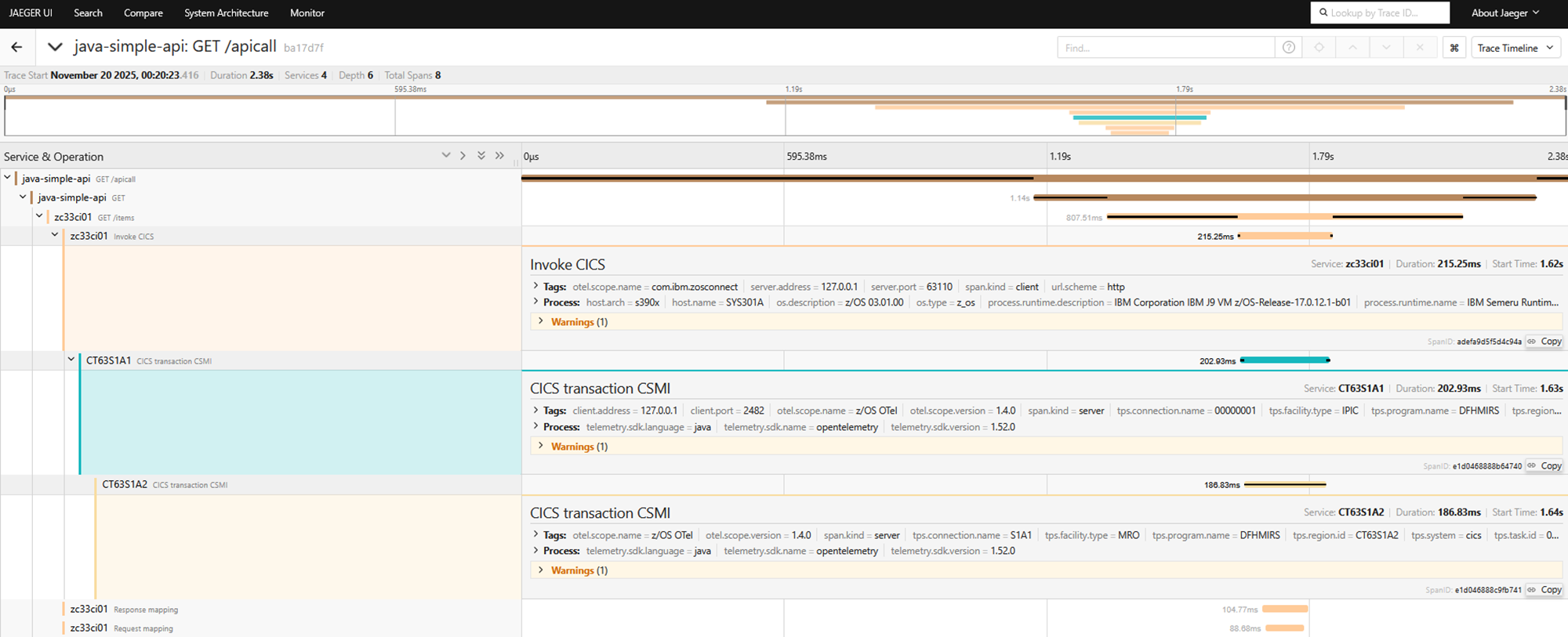Screen dimensions: 1568x637
Task: Collapse the java-simple-api GET child span
Action: [x=23, y=197]
